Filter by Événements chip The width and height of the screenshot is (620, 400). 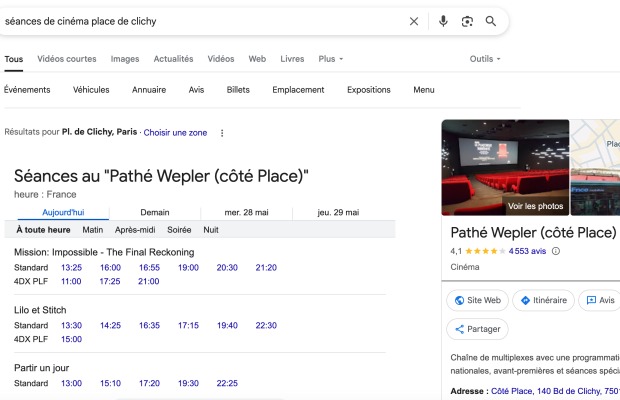27,90
